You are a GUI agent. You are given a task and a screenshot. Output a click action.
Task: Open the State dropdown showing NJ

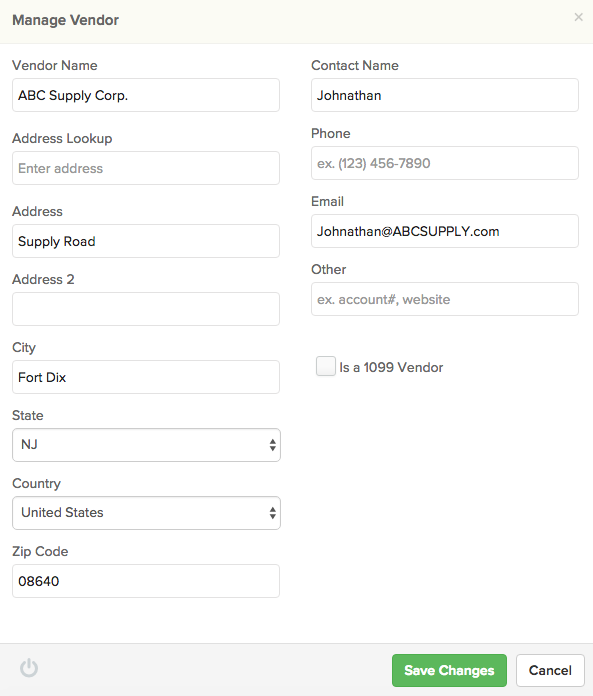pyautogui.click(x=146, y=445)
